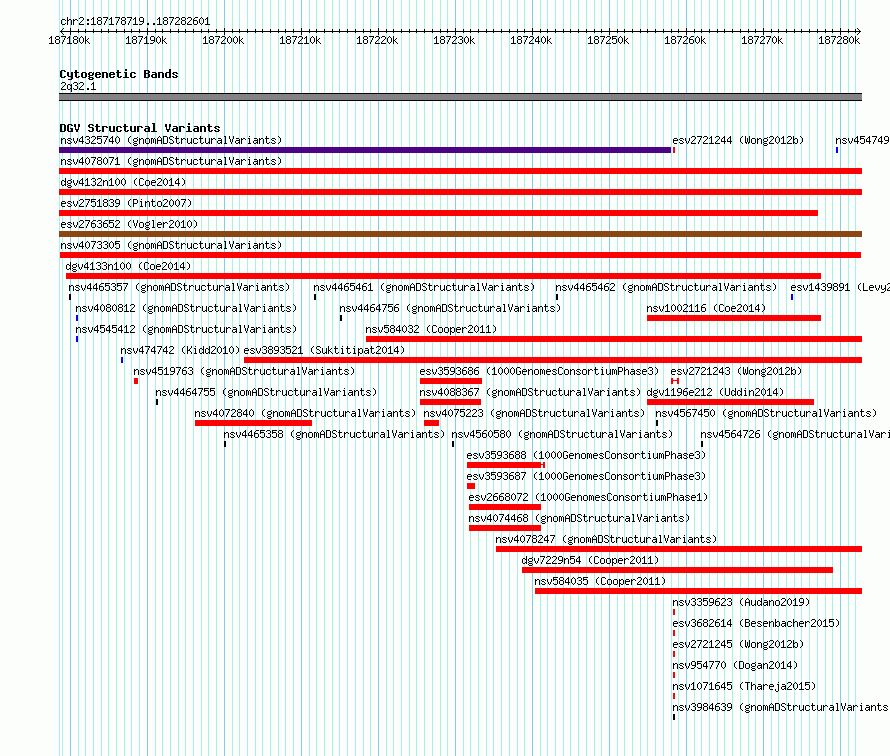The width and height of the screenshot is (890, 756).
Task: Click the 187260k ruler tick label
Action: pos(685,40)
